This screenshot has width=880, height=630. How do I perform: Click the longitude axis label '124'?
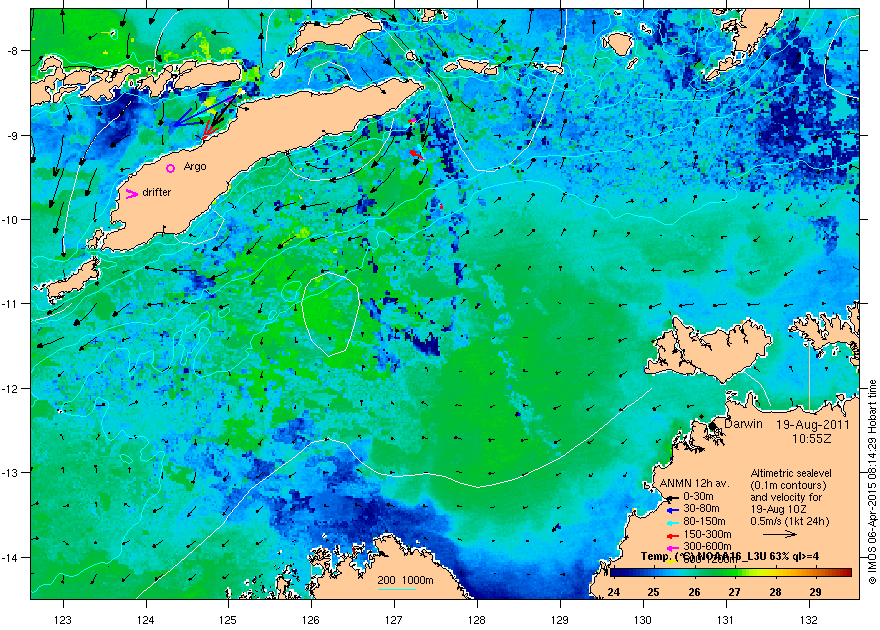point(146,620)
